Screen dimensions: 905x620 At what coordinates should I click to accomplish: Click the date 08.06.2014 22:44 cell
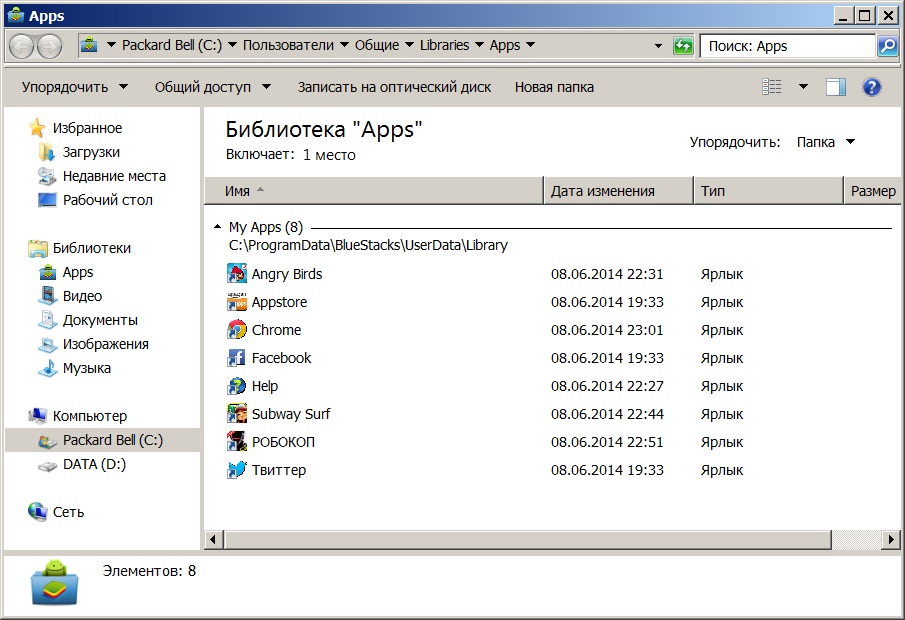(607, 414)
